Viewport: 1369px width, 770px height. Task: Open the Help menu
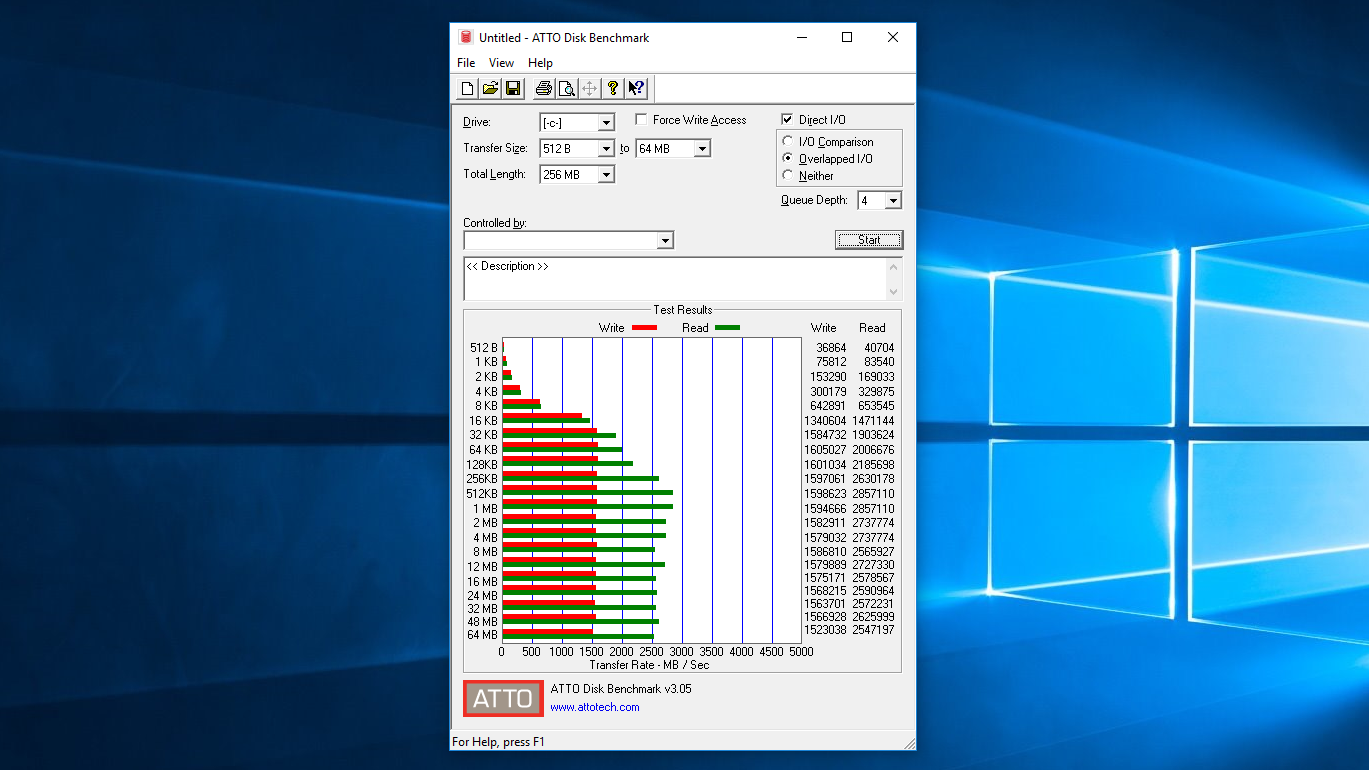(x=540, y=63)
